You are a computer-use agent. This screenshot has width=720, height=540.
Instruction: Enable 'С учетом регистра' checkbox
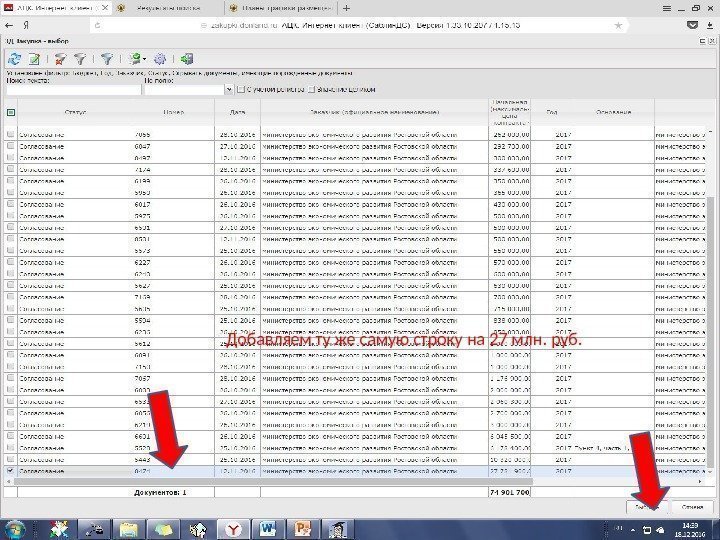[x=241, y=89]
